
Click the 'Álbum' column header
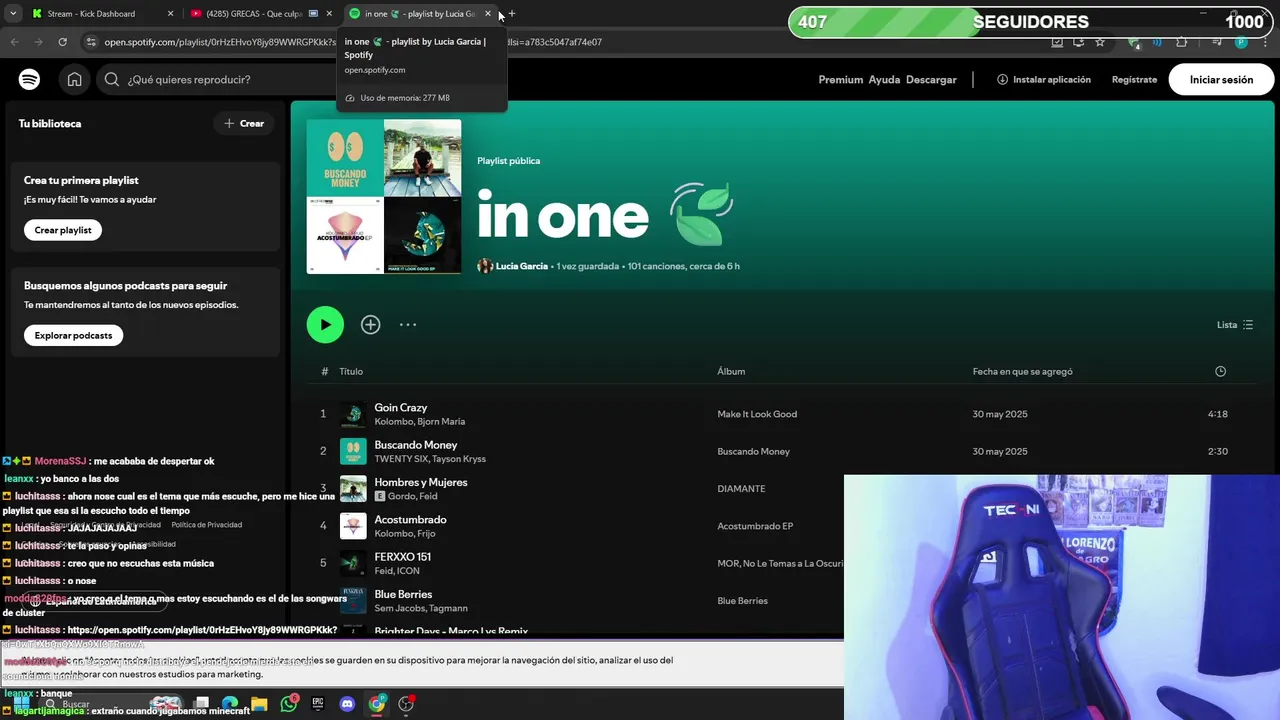pyautogui.click(x=731, y=371)
